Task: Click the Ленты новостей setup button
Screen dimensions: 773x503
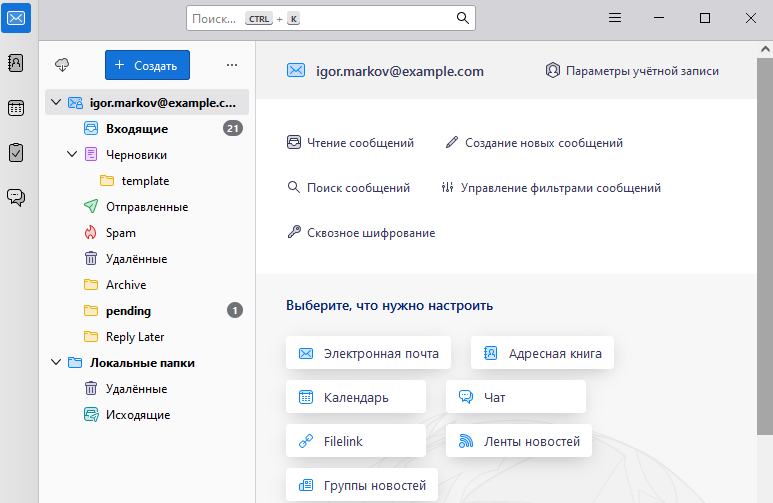Action: pos(519,440)
